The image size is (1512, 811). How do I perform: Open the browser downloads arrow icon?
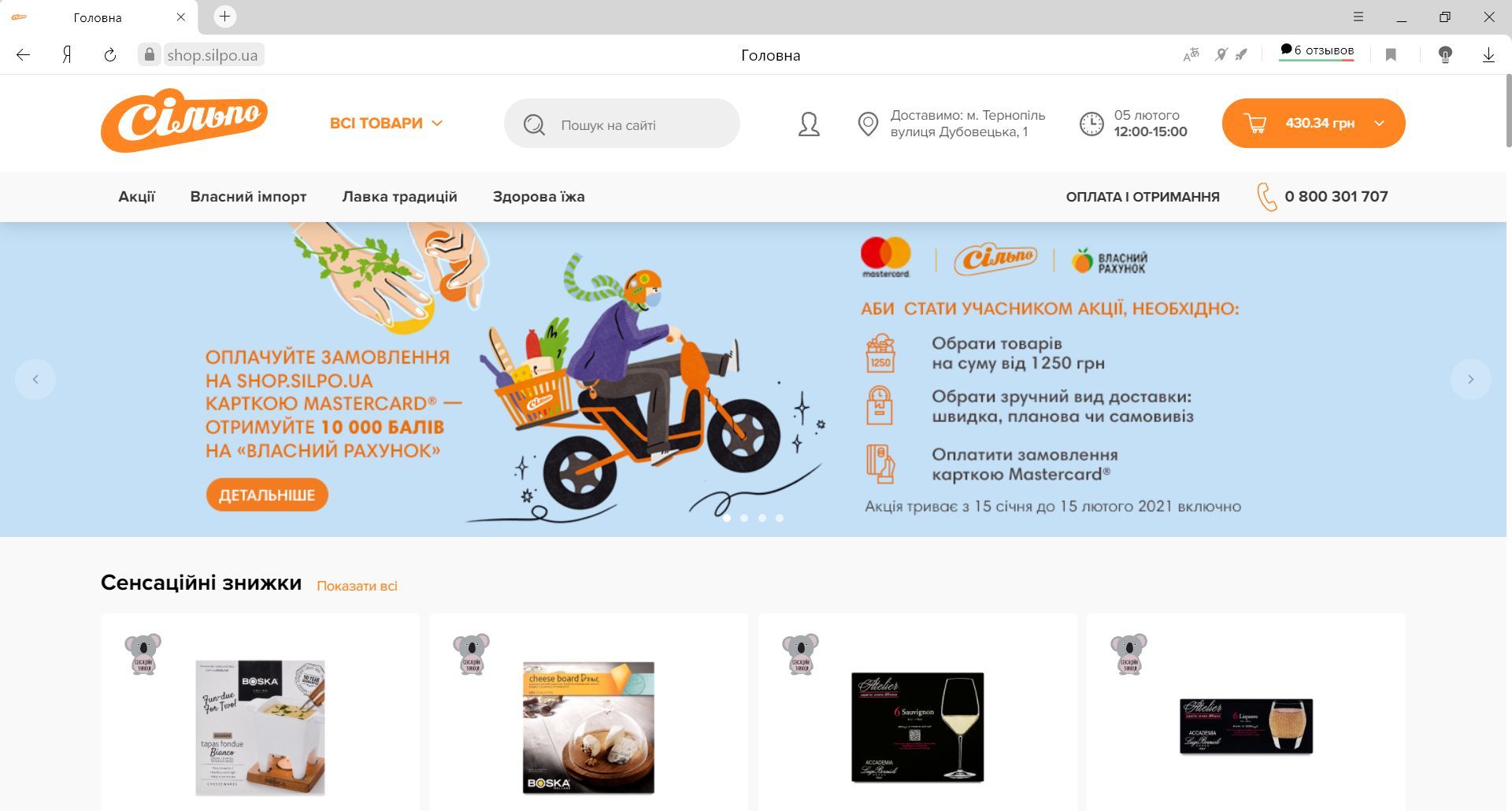1488,55
